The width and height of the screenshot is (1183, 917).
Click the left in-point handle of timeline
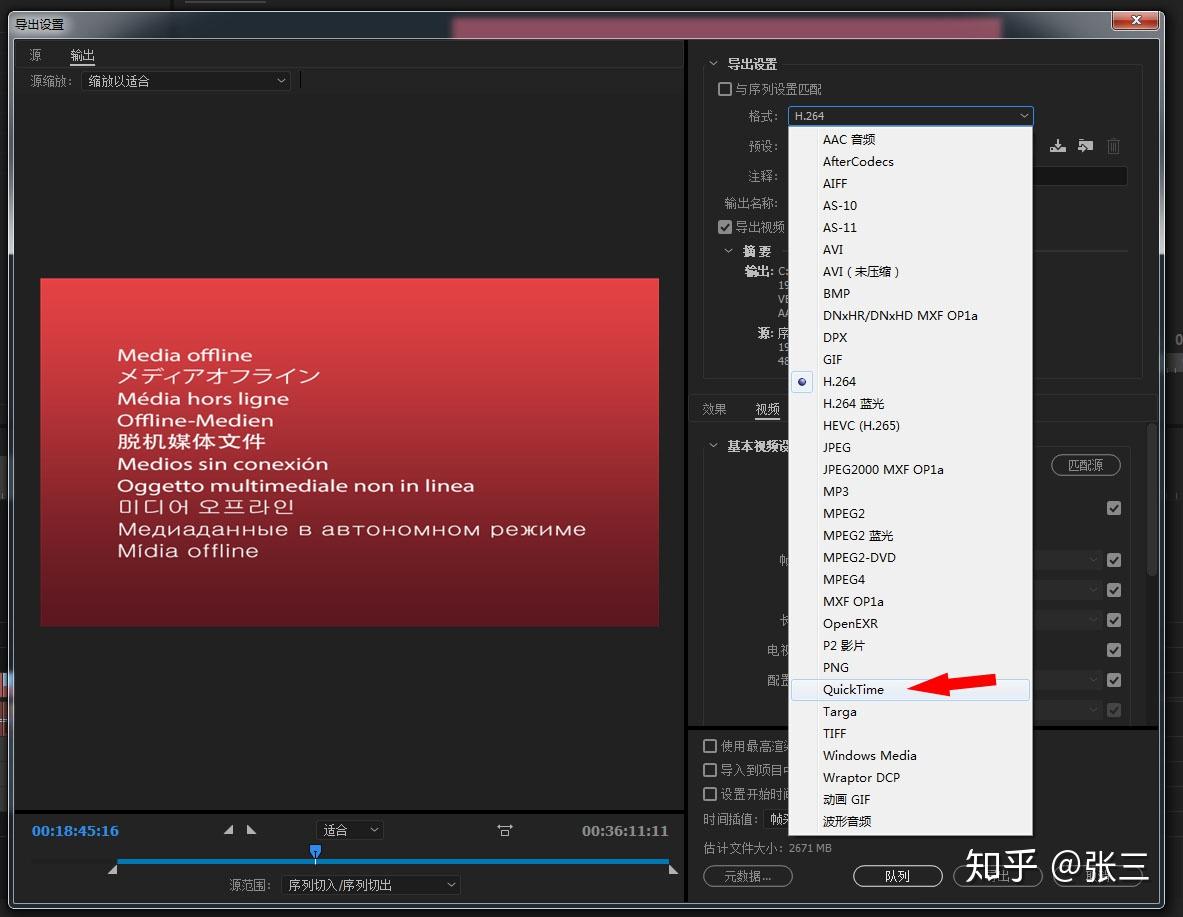[x=112, y=869]
